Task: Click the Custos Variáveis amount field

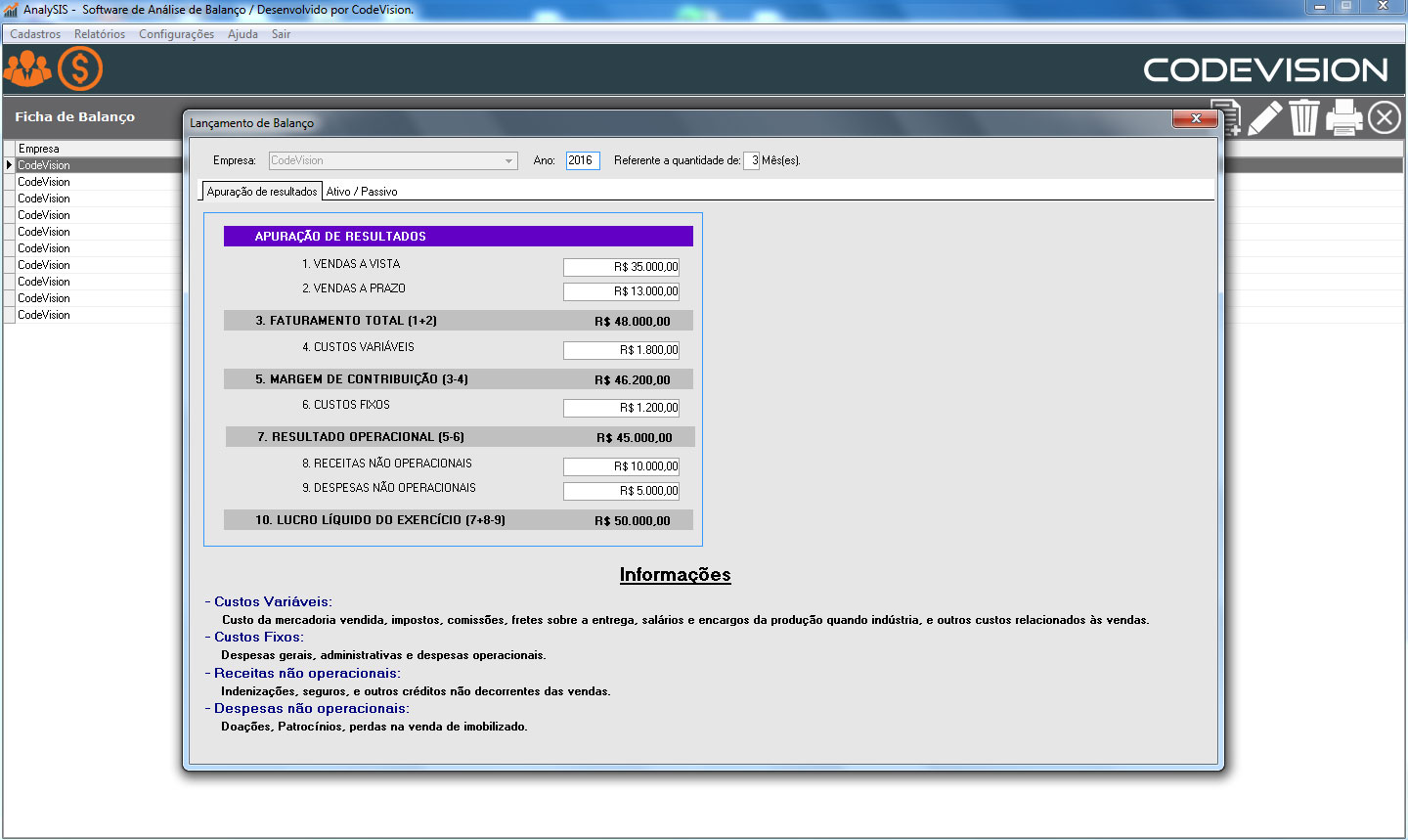Action: 621,350
